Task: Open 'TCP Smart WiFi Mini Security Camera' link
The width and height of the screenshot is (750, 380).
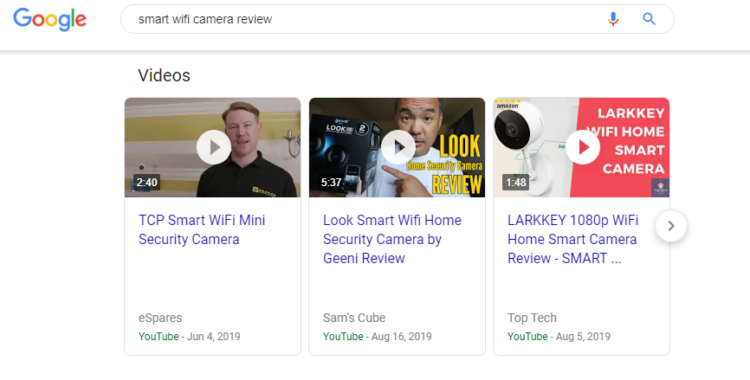Action: click(202, 230)
